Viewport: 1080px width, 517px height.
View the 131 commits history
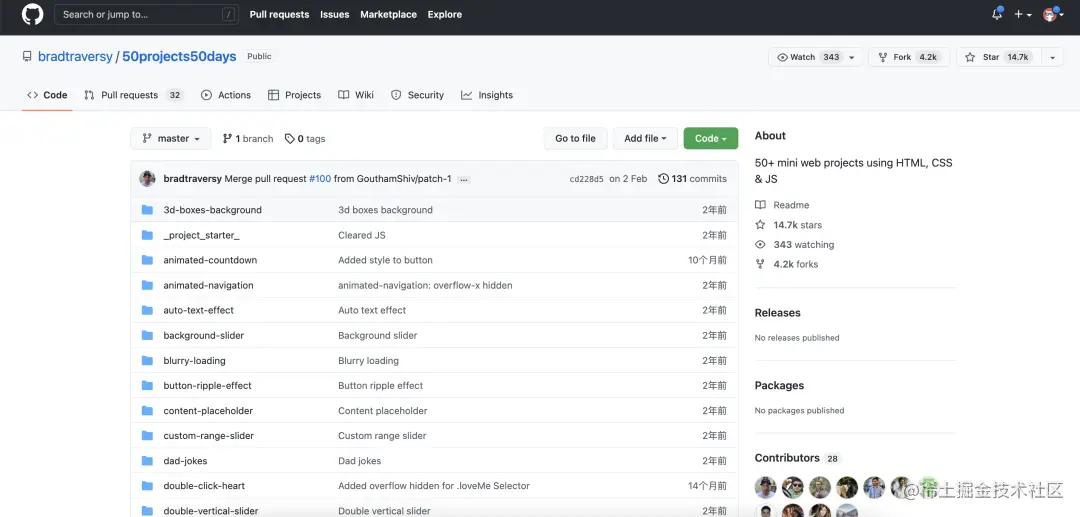pyautogui.click(x=692, y=179)
